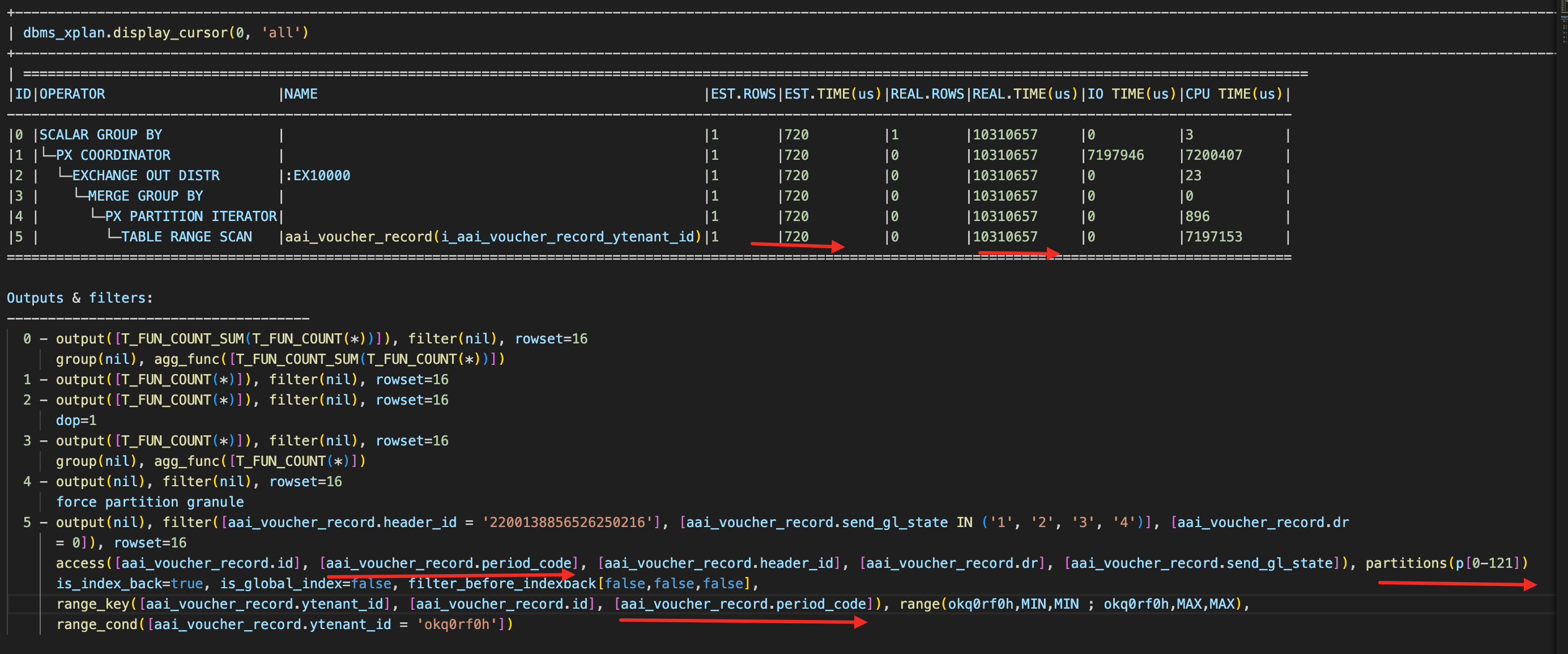Click the is_index_back=true text

pos(130,583)
